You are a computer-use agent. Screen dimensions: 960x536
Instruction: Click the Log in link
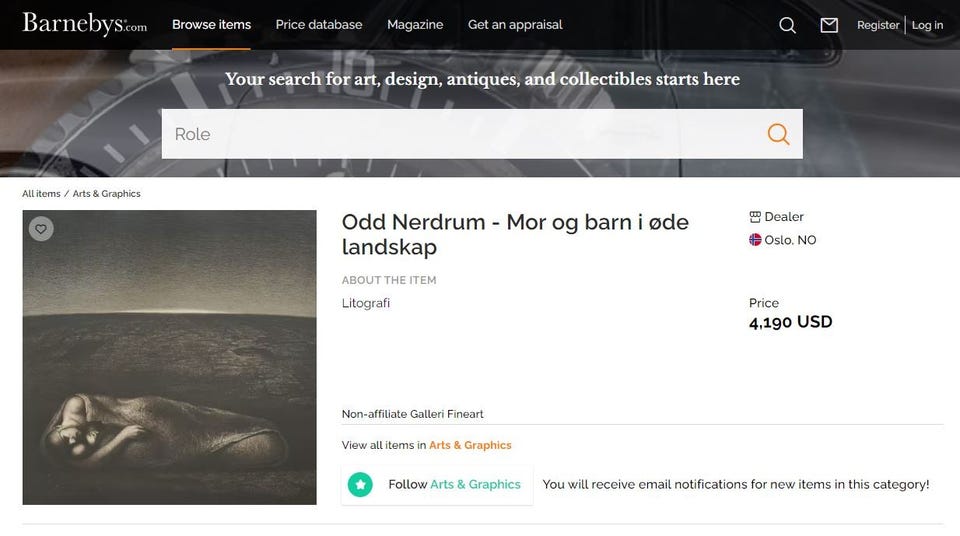[928, 25]
